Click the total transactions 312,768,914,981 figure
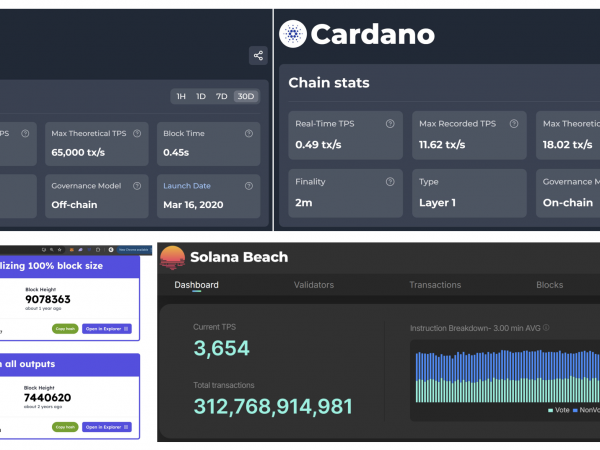600x450 pixels. 273,406
